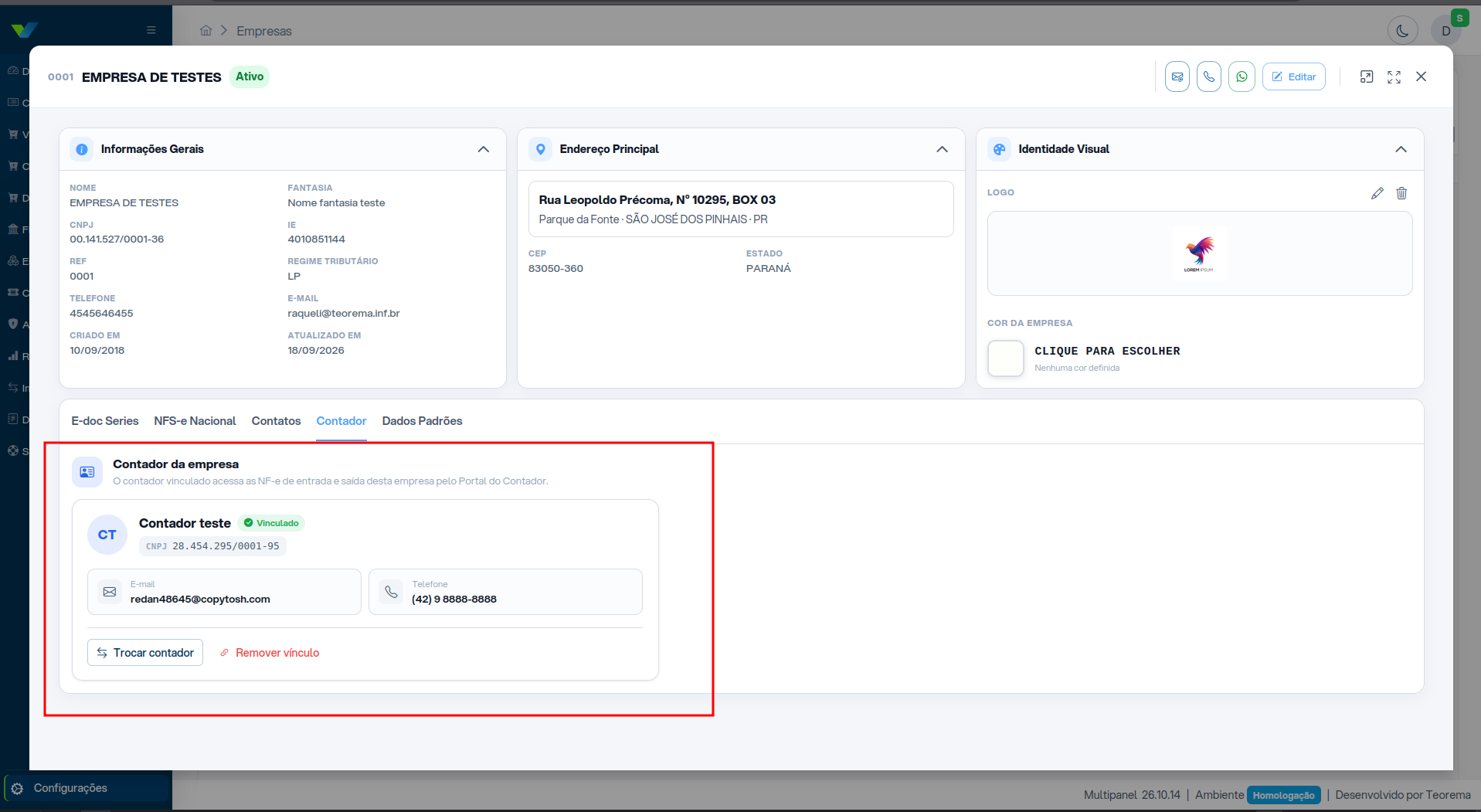The width and height of the screenshot is (1481, 812).
Task: Click the company logo thumbnail
Action: click(x=1199, y=253)
